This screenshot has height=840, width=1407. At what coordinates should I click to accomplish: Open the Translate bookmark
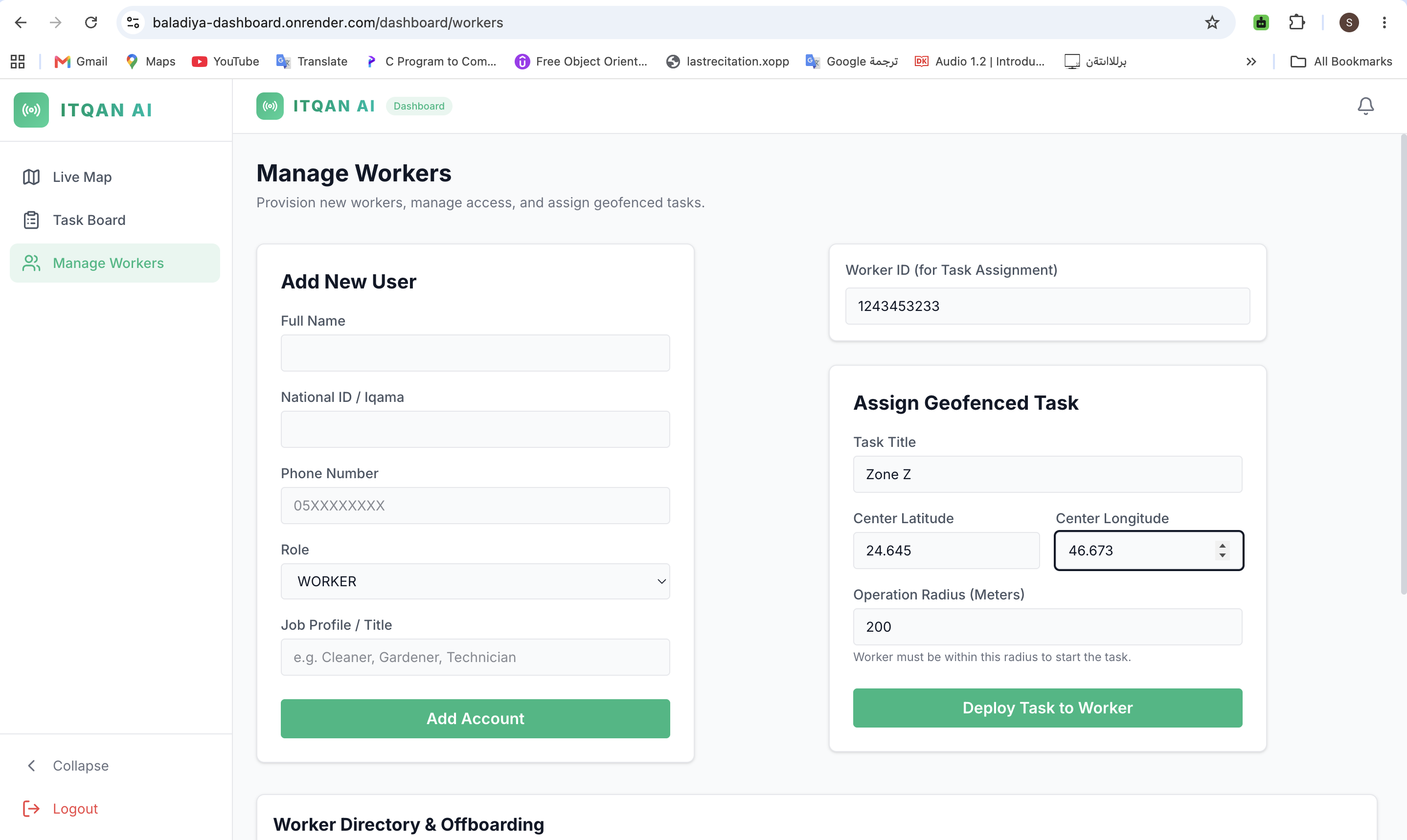[x=312, y=61]
